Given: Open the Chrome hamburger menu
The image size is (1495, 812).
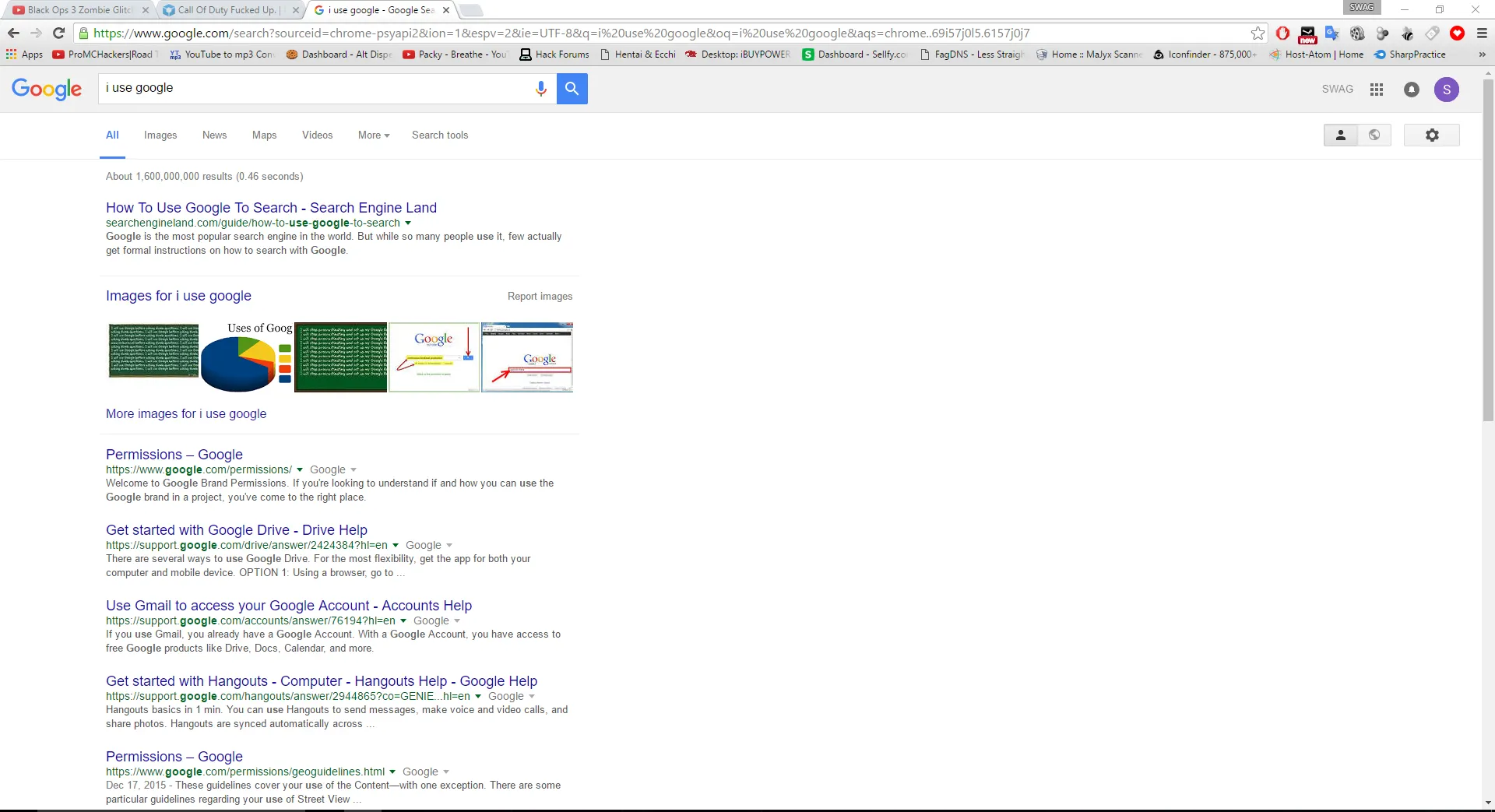Looking at the screenshot, I should click(x=1482, y=33).
